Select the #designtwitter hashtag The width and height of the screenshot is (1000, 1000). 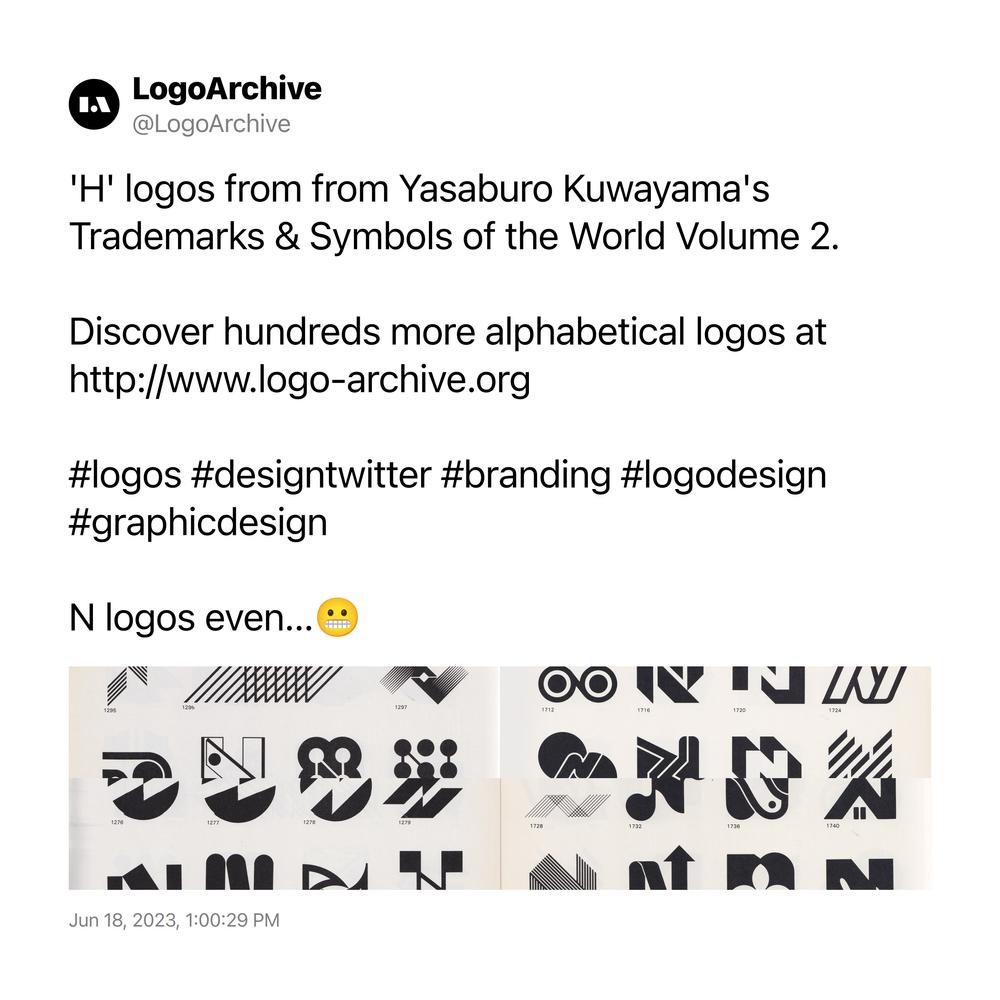coord(311,475)
